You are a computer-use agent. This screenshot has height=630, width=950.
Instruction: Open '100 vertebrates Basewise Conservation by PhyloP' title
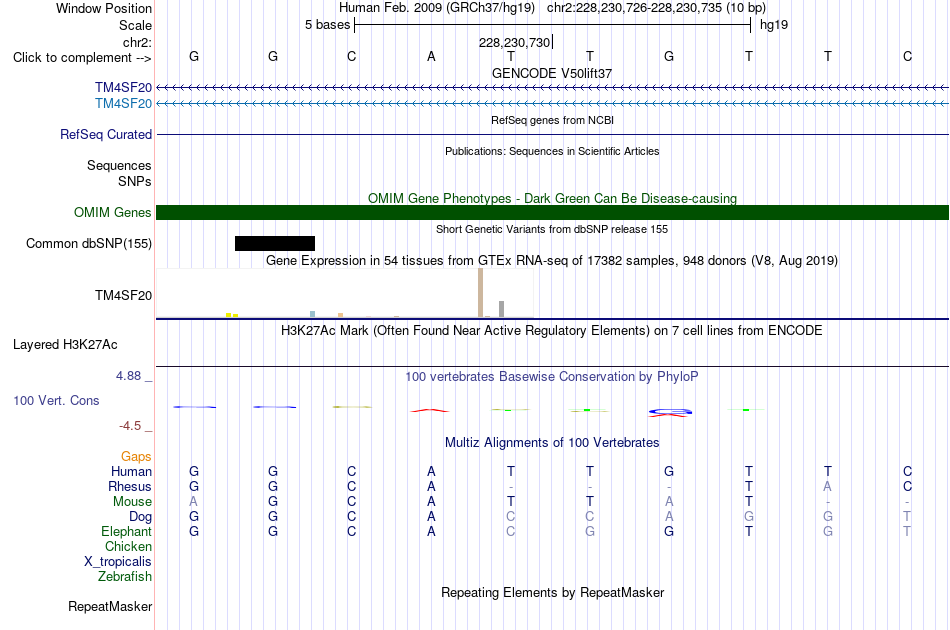coord(552,377)
